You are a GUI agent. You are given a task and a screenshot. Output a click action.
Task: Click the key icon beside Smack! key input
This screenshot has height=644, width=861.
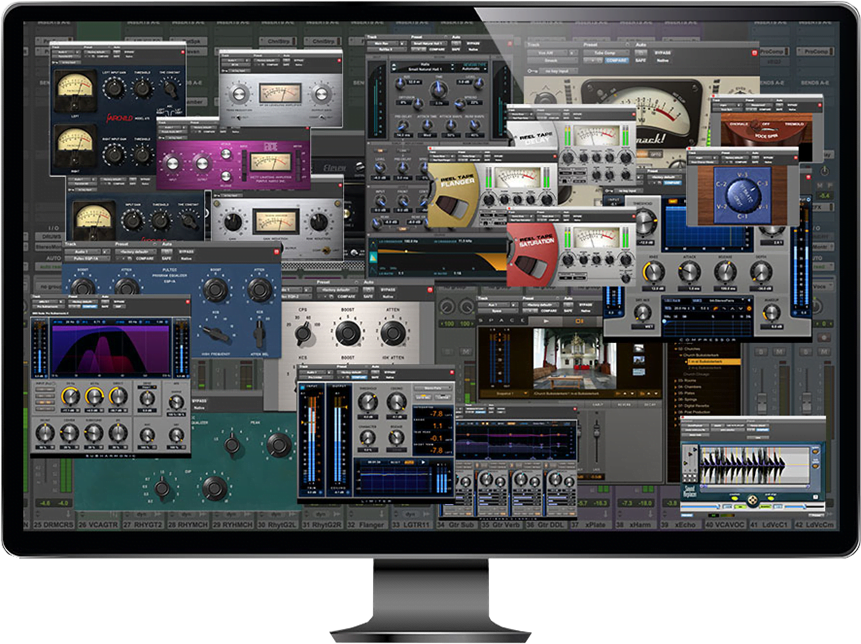click(x=532, y=71)
